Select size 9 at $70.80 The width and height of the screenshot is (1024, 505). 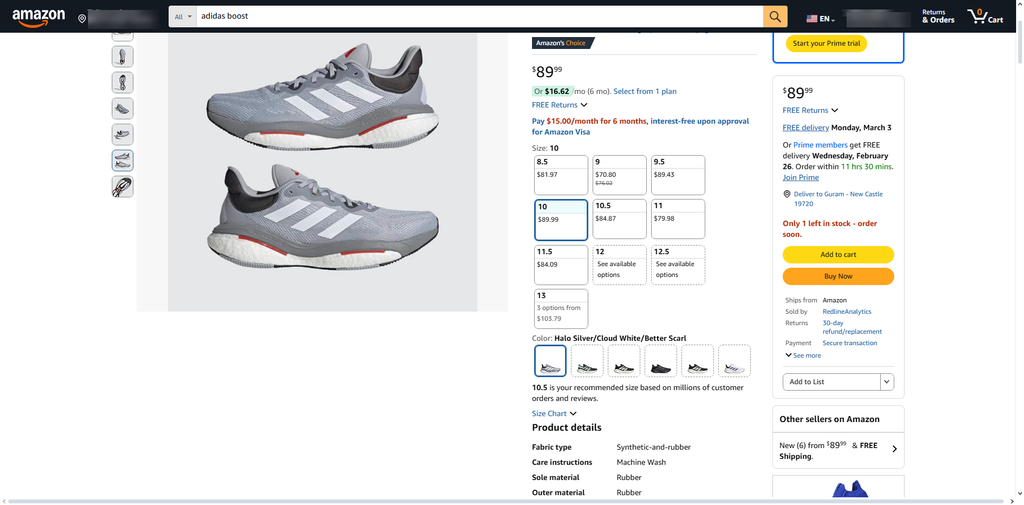[x=619, y=175]
